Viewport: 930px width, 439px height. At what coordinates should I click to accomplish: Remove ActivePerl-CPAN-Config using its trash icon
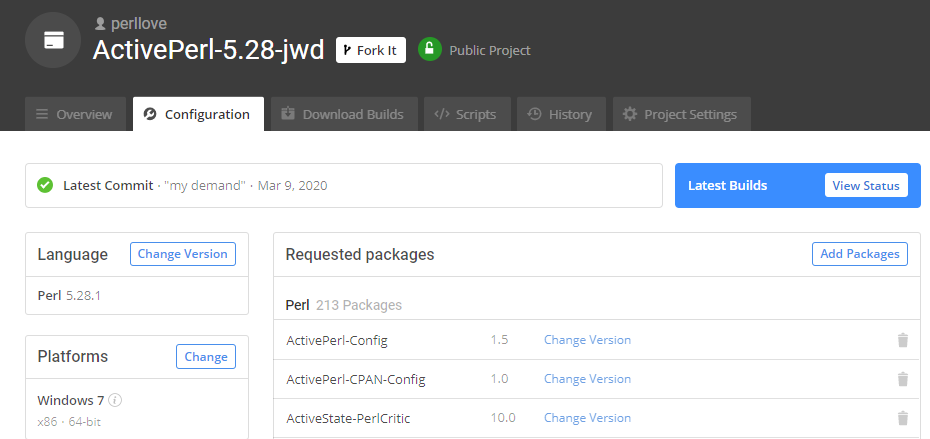902,379
